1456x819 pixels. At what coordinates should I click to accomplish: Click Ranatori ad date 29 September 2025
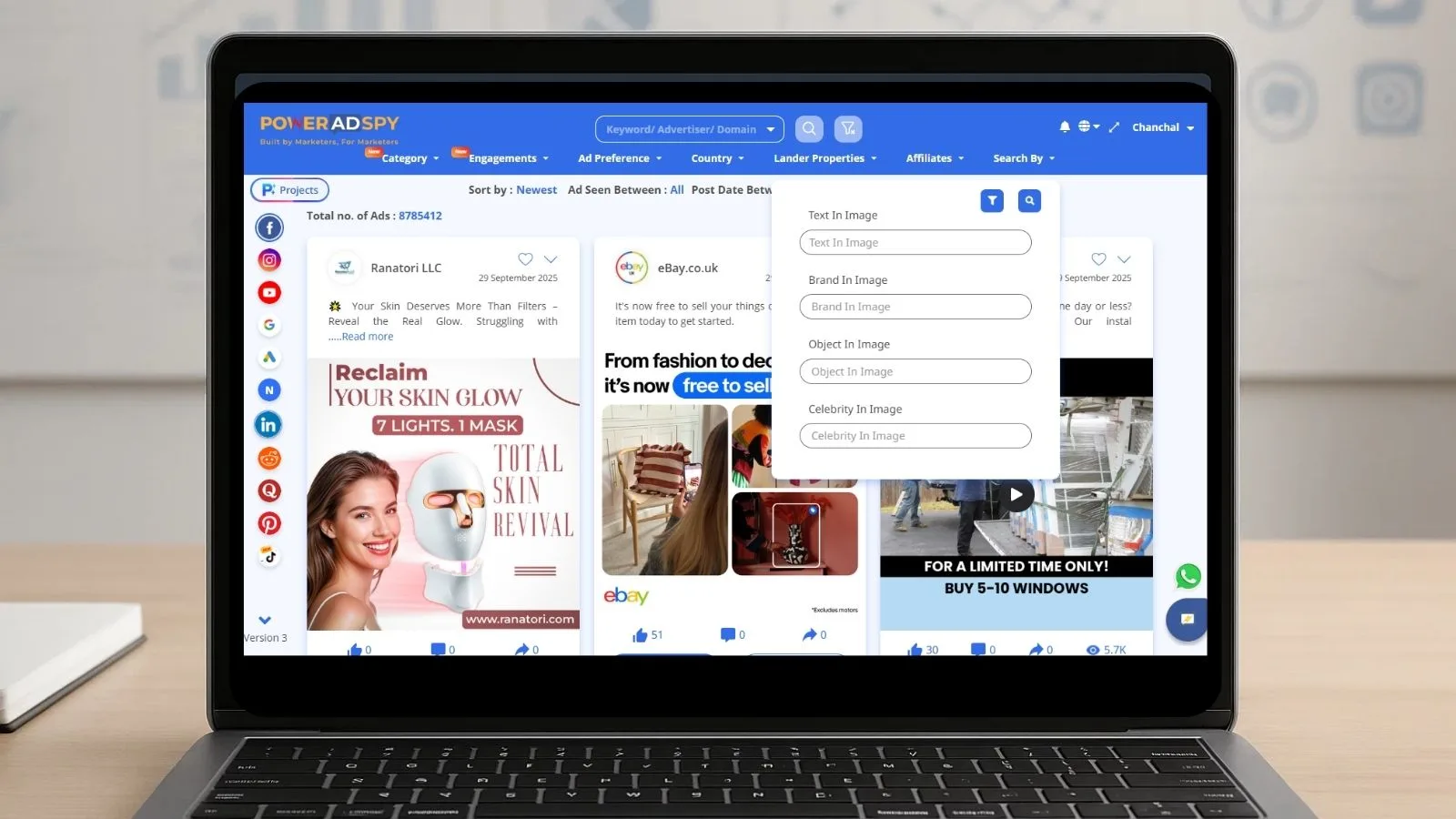(518, 278)
